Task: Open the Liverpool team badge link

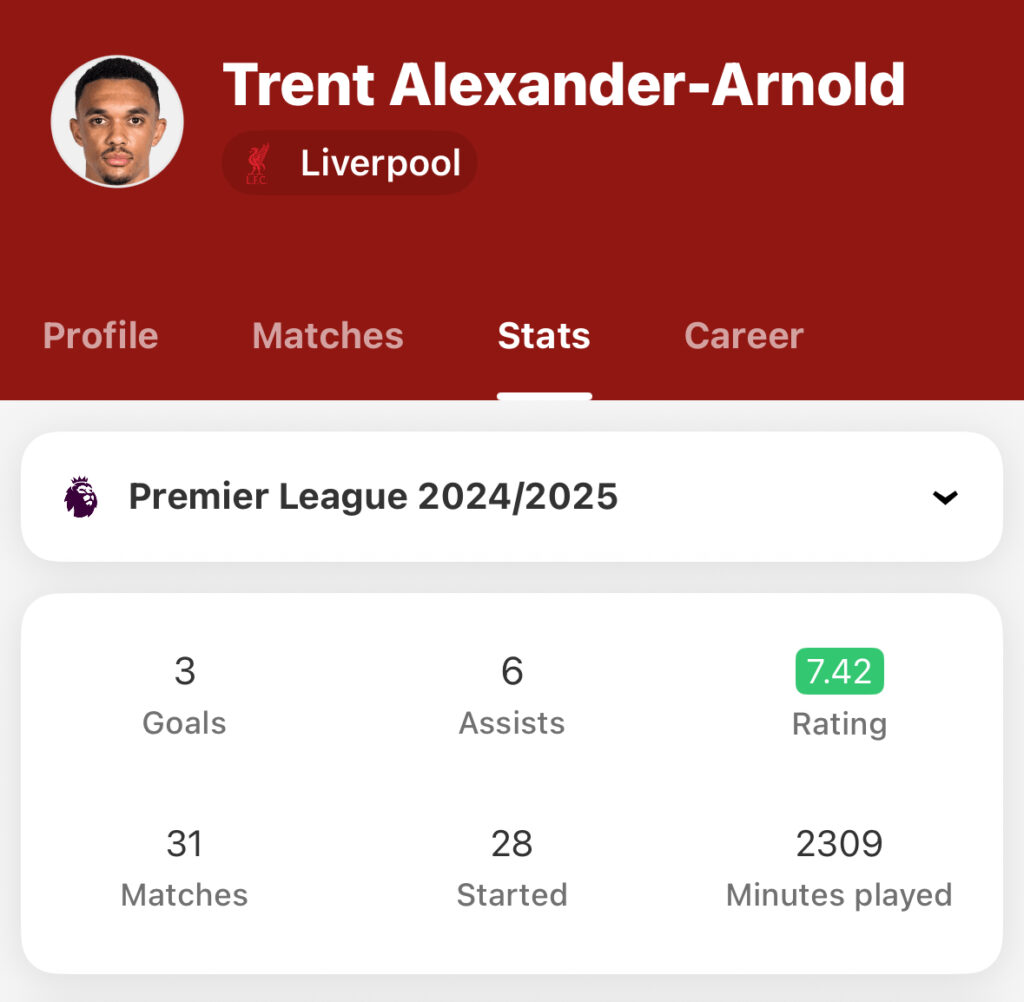Action: pyautogui.click(x=350, y=163)
